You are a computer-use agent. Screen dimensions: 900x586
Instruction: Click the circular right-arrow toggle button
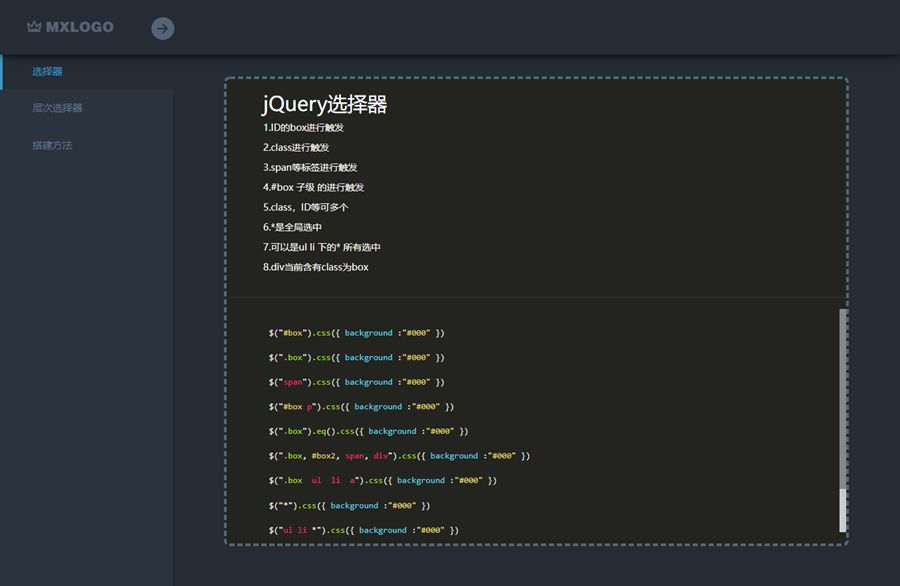pyautogui.click(x=163, y=28)
